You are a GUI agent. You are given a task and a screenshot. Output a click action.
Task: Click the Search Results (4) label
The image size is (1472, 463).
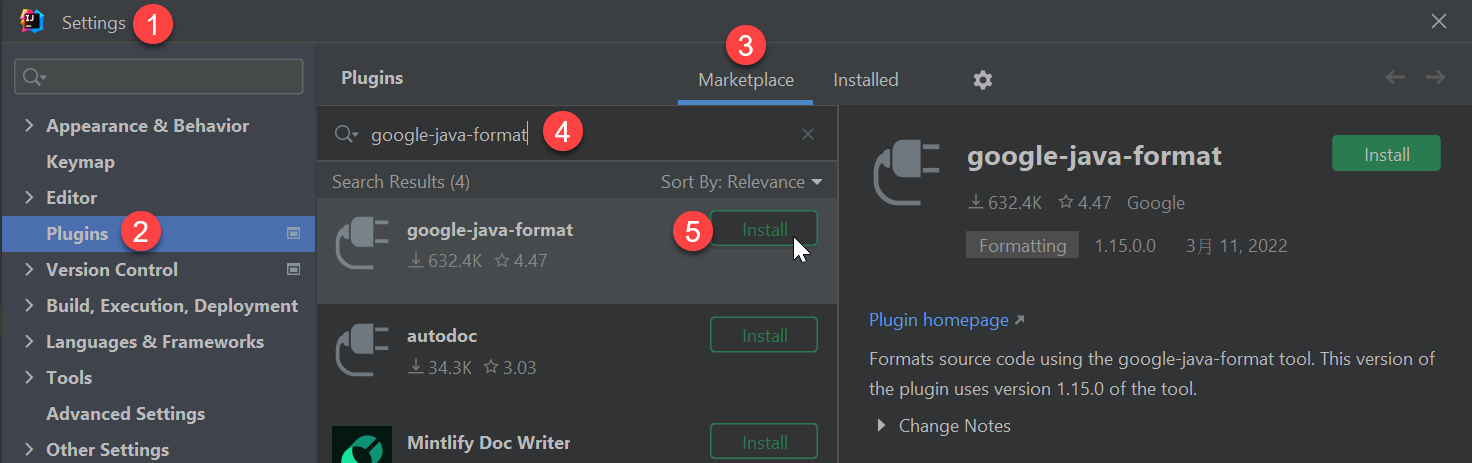click(400, 182)
